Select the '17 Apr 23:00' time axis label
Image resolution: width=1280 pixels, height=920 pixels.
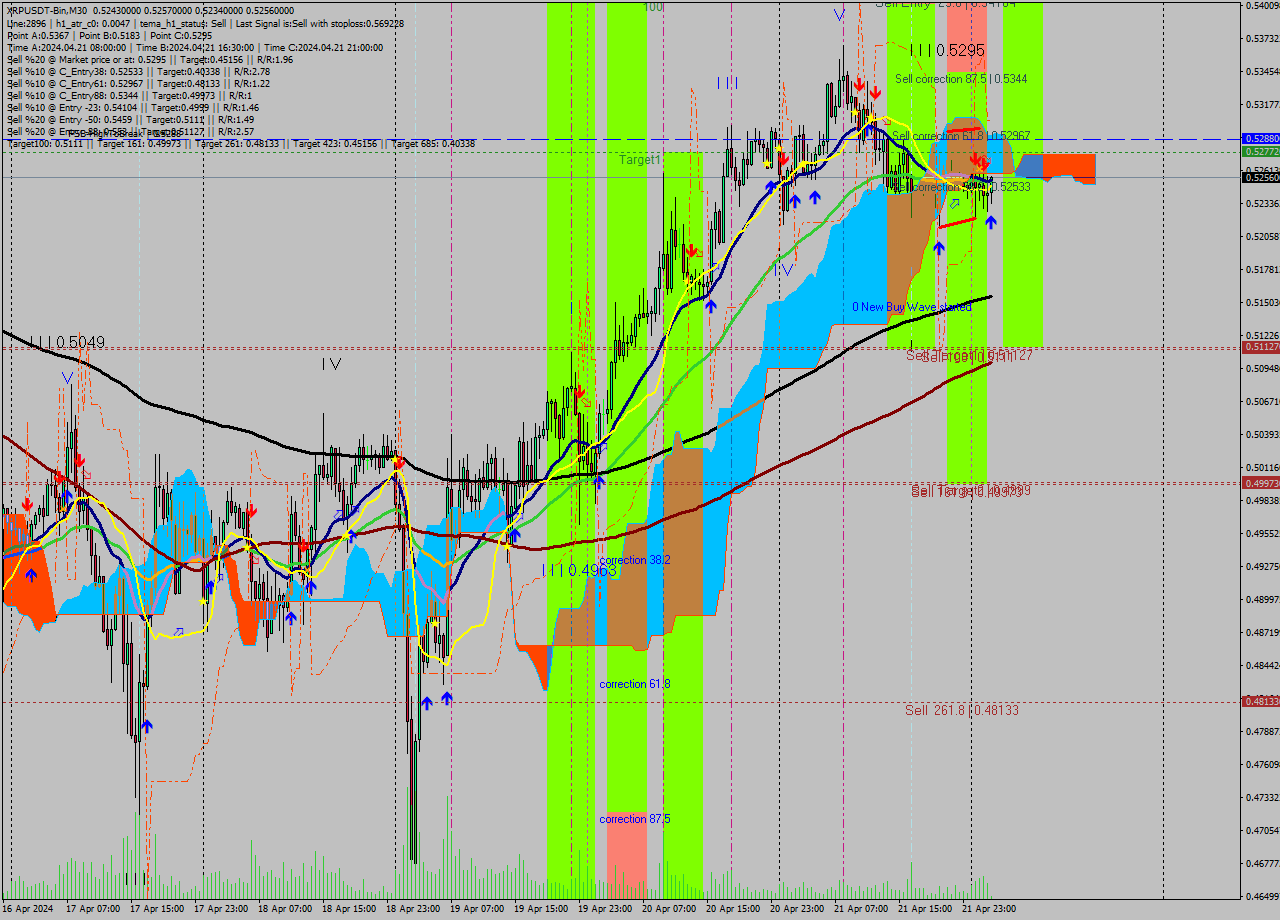pyautogui.click(x=220, y=909)
